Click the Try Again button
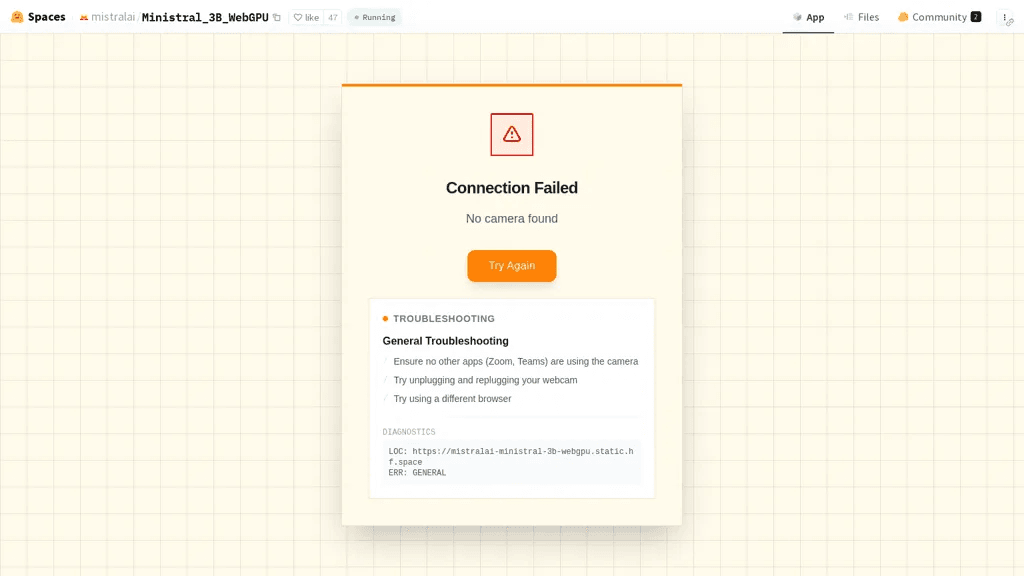 coord(512,266)
